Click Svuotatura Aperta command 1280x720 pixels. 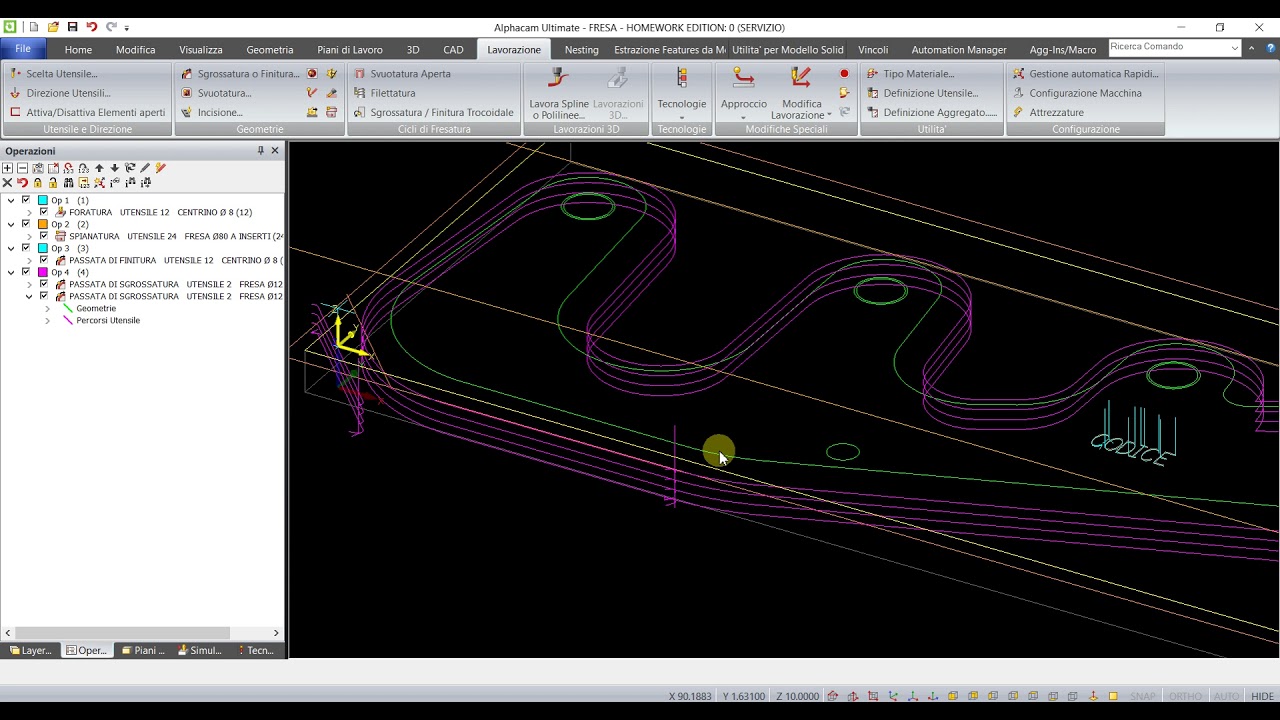pos(402,74)
